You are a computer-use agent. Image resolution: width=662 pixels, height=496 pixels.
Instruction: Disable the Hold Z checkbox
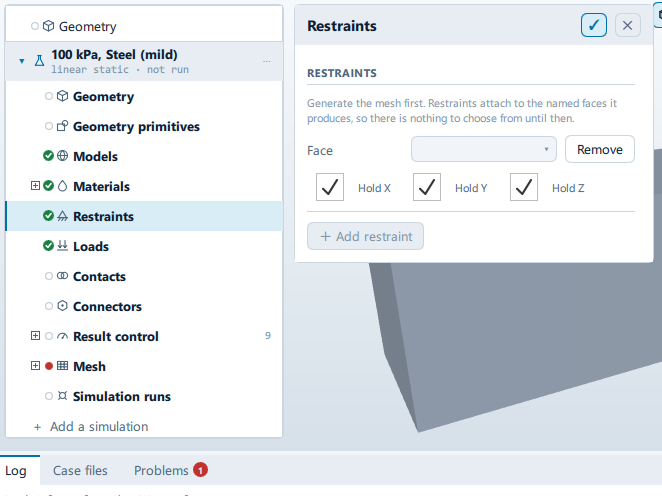pyautogui.click(x=524, y=187)
